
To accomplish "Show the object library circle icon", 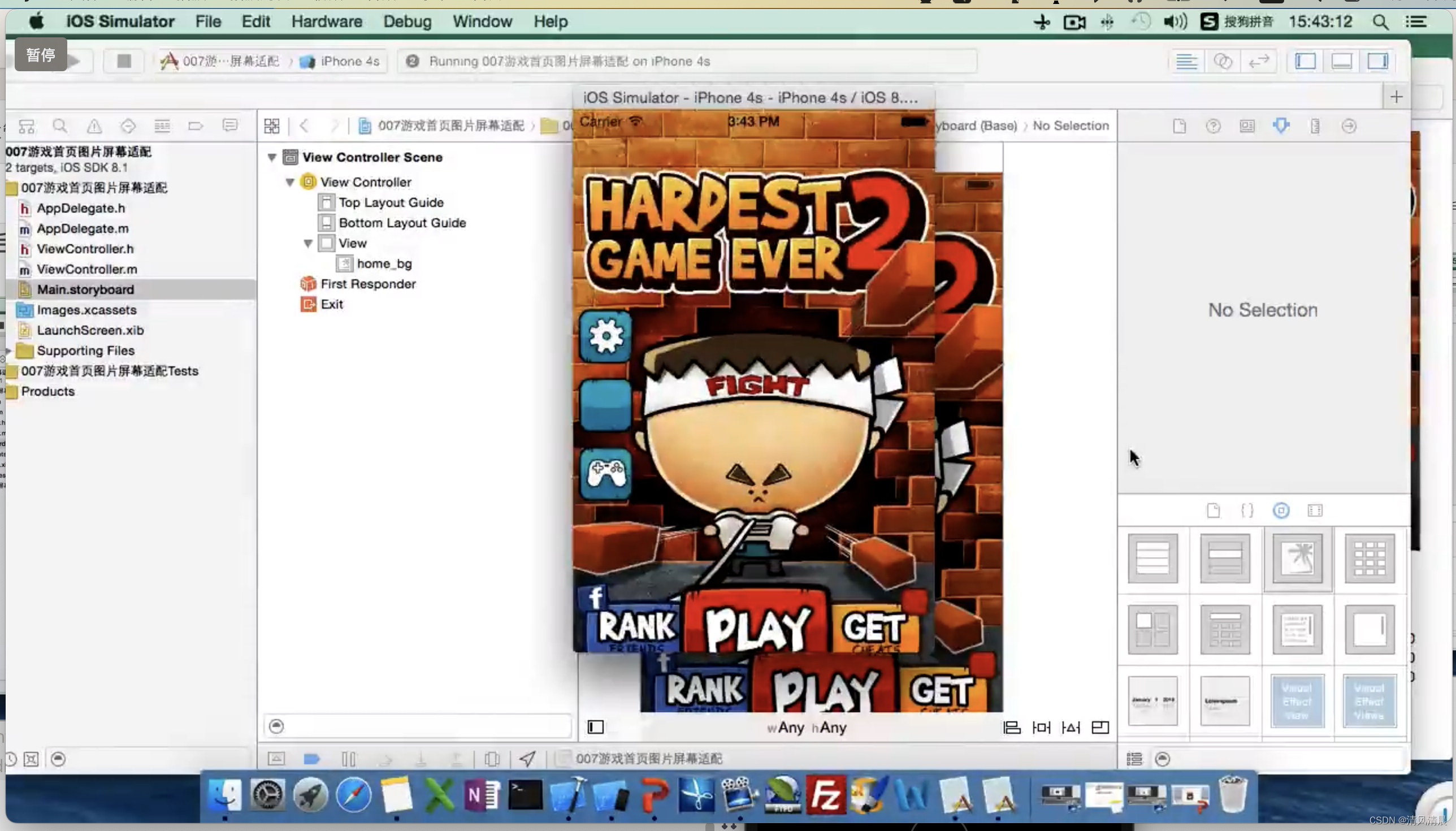I will [1281, 510].
